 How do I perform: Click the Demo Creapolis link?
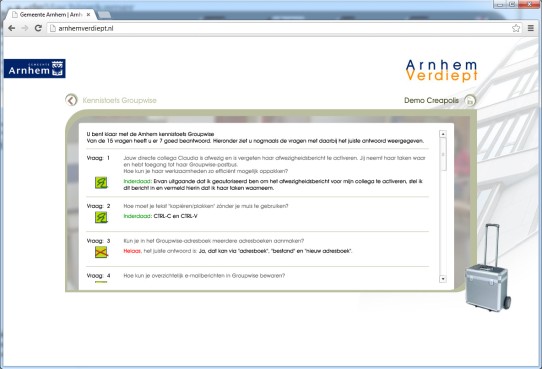(431, 101)
